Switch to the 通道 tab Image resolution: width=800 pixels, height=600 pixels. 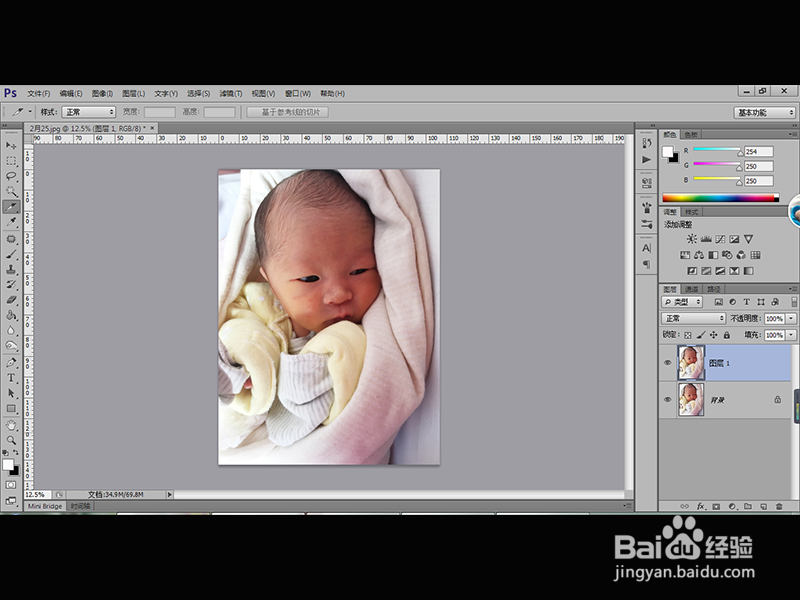[x=691, y=289]
